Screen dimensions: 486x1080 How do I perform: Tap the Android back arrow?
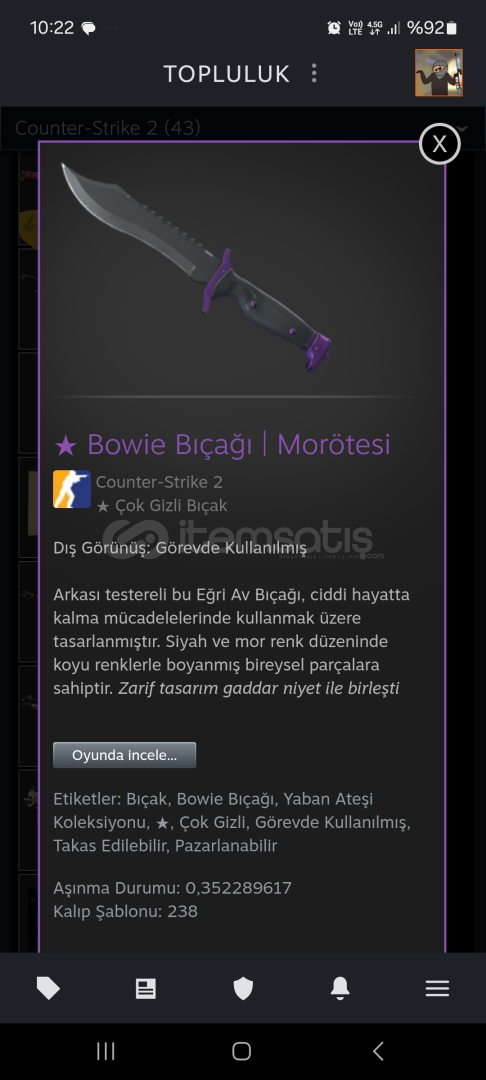pos(378,1050)
